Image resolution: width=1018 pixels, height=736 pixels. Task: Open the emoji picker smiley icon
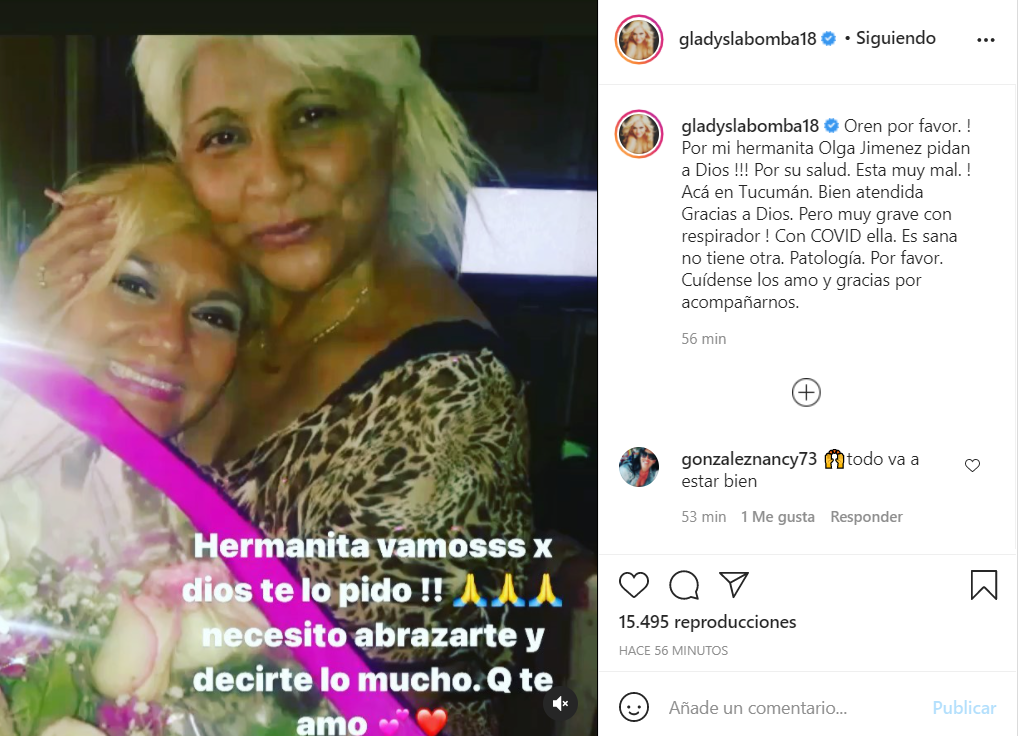[634, 707]
